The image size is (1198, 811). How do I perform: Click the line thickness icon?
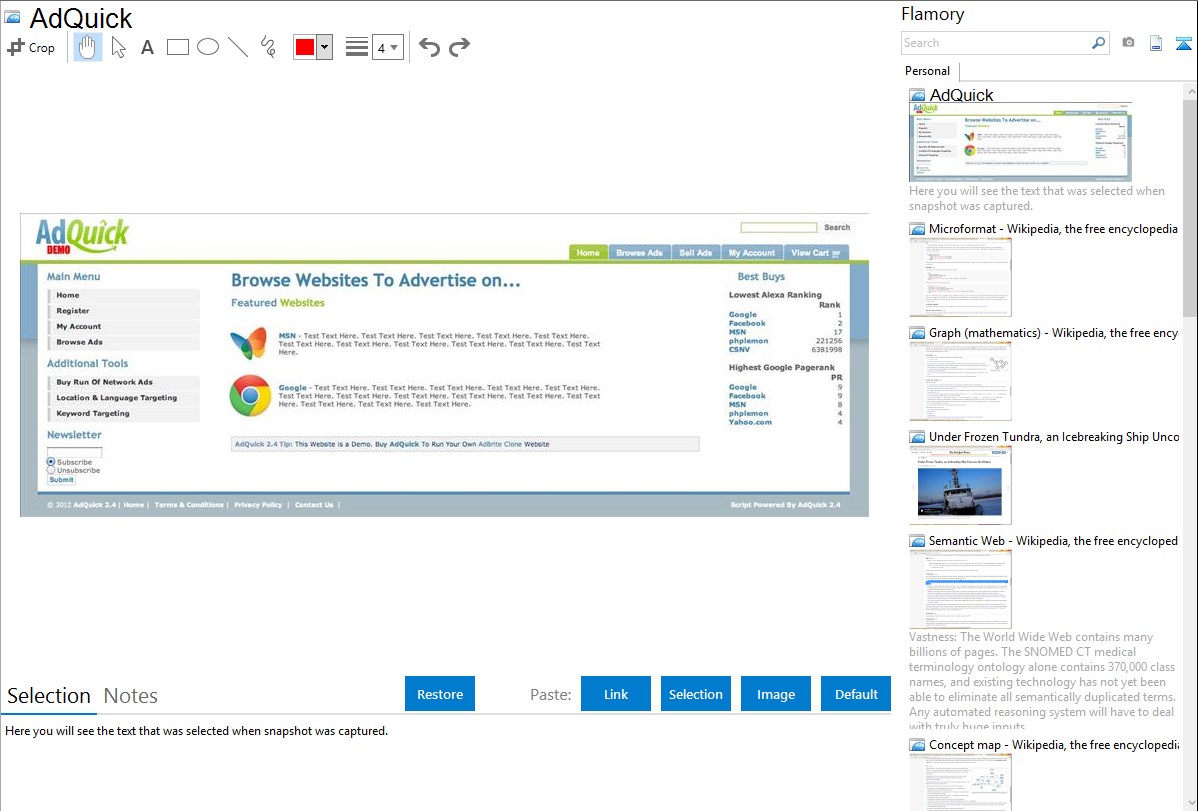click(356, 47)
